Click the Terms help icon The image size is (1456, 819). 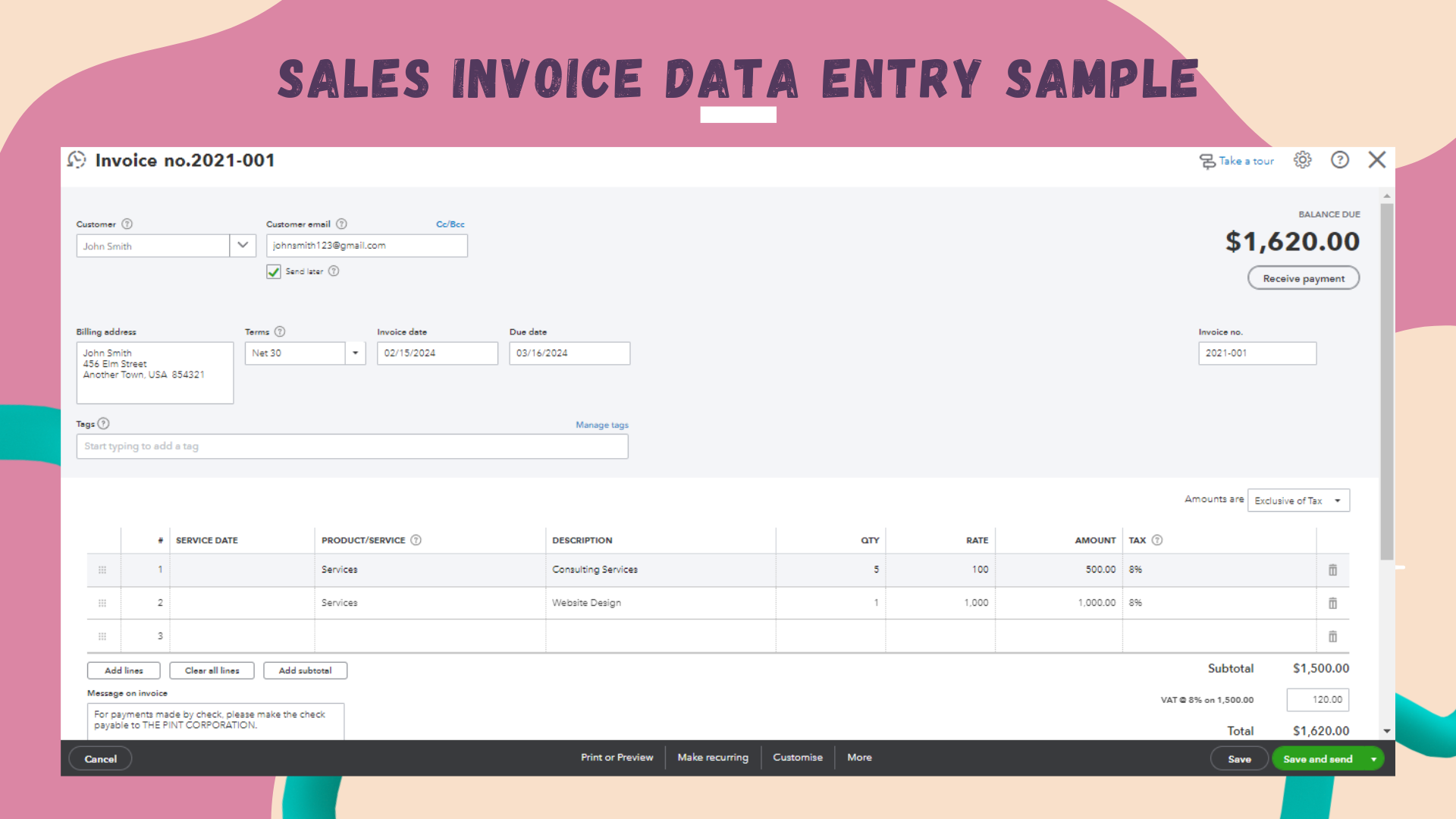tap(280, 331)
